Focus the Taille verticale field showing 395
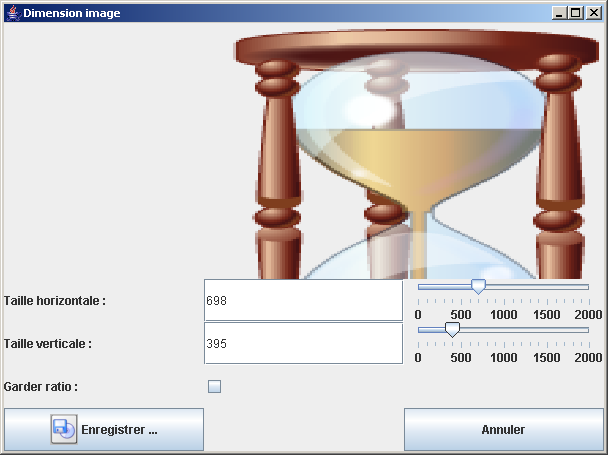 [x=302, y=343]
